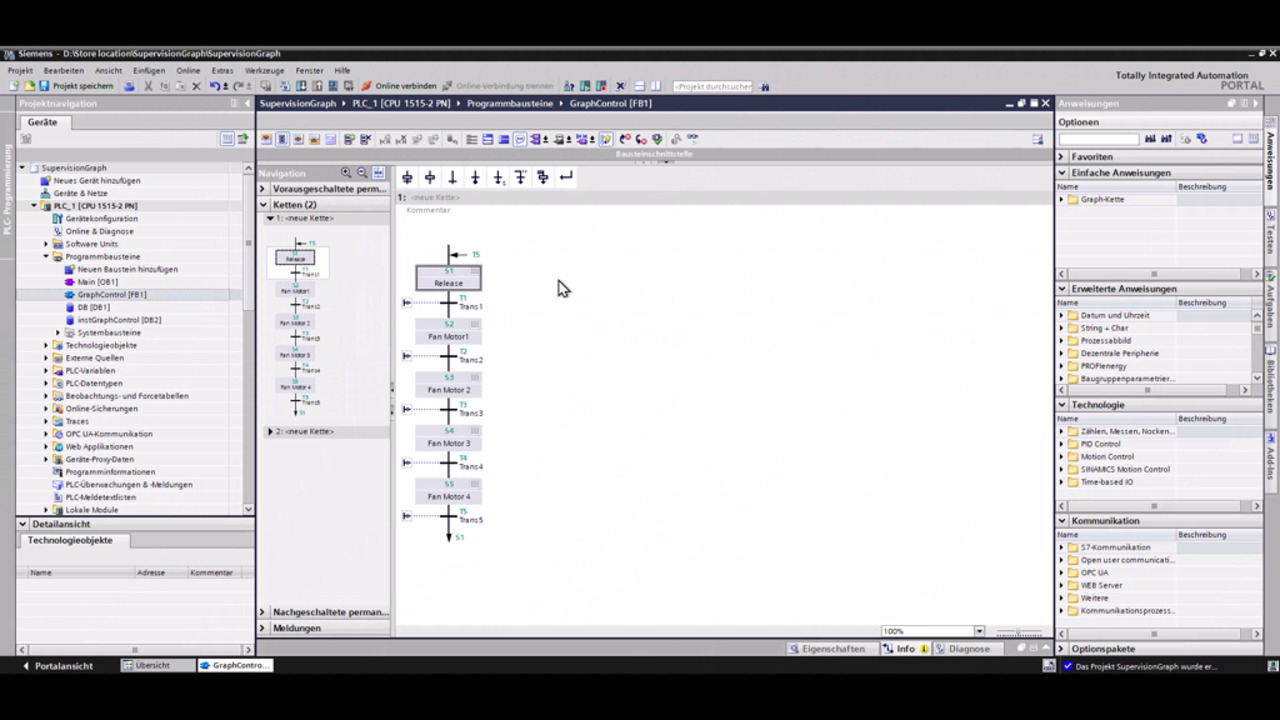This screenshot has height=720, width=1280.
Task: Expand the Favoriten section
Action: click(x=1062, y=157)
